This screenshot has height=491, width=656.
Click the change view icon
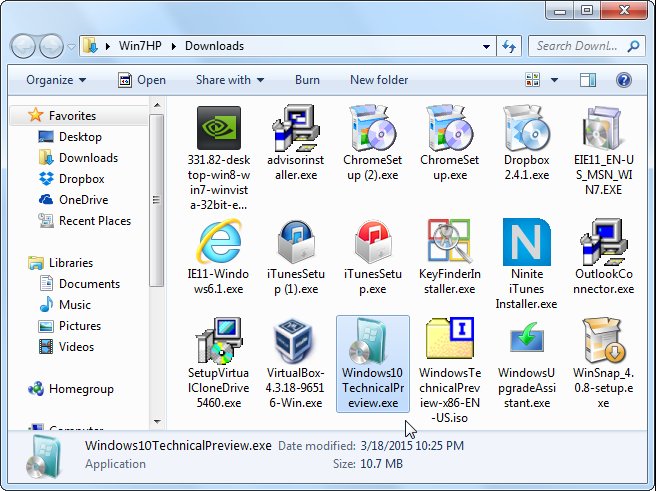[x=533, y=80]
